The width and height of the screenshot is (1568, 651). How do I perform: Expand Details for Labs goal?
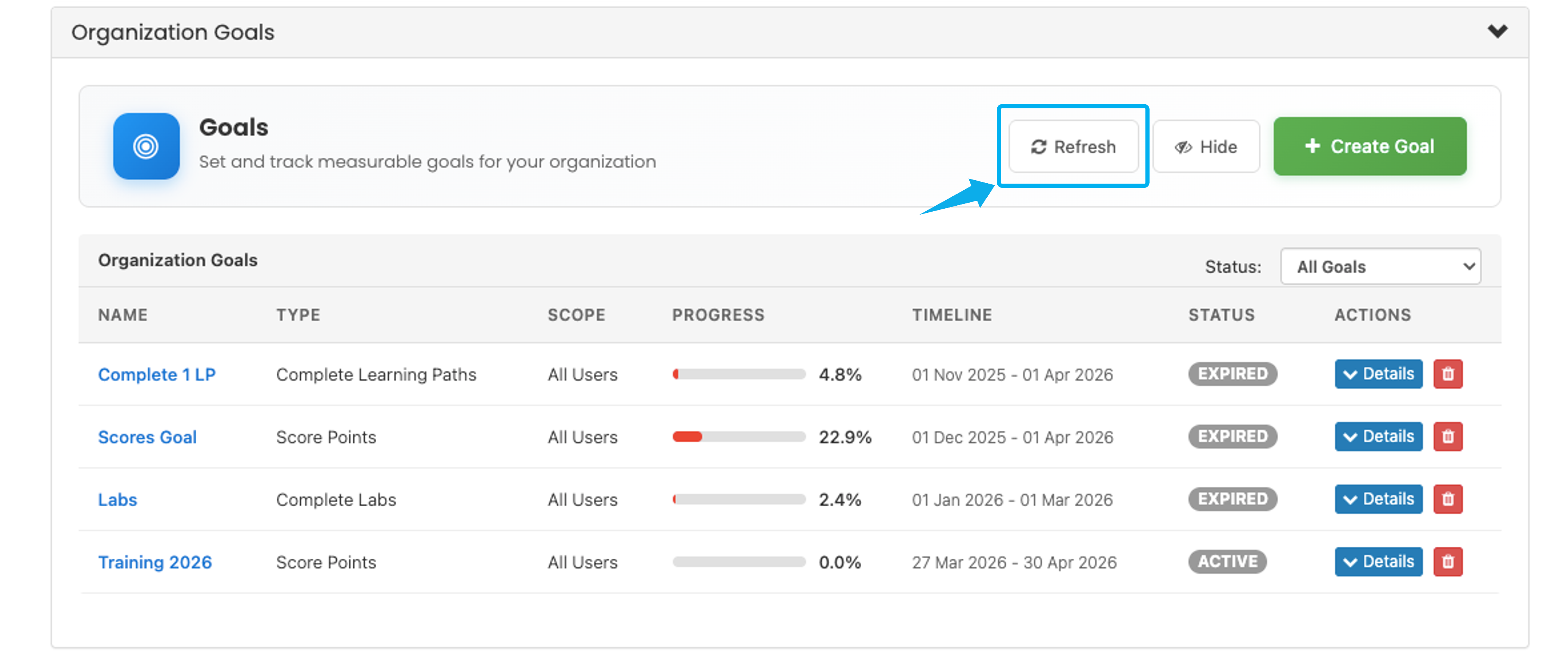[1378, 499]
